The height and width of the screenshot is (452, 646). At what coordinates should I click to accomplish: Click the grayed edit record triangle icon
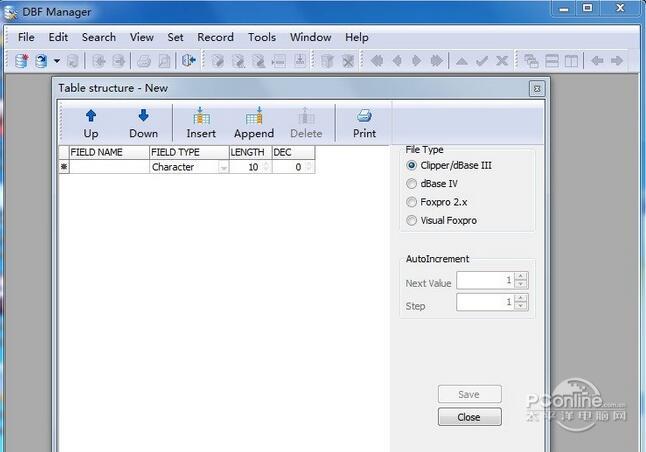pyautogui.click(x=461, y=61)
